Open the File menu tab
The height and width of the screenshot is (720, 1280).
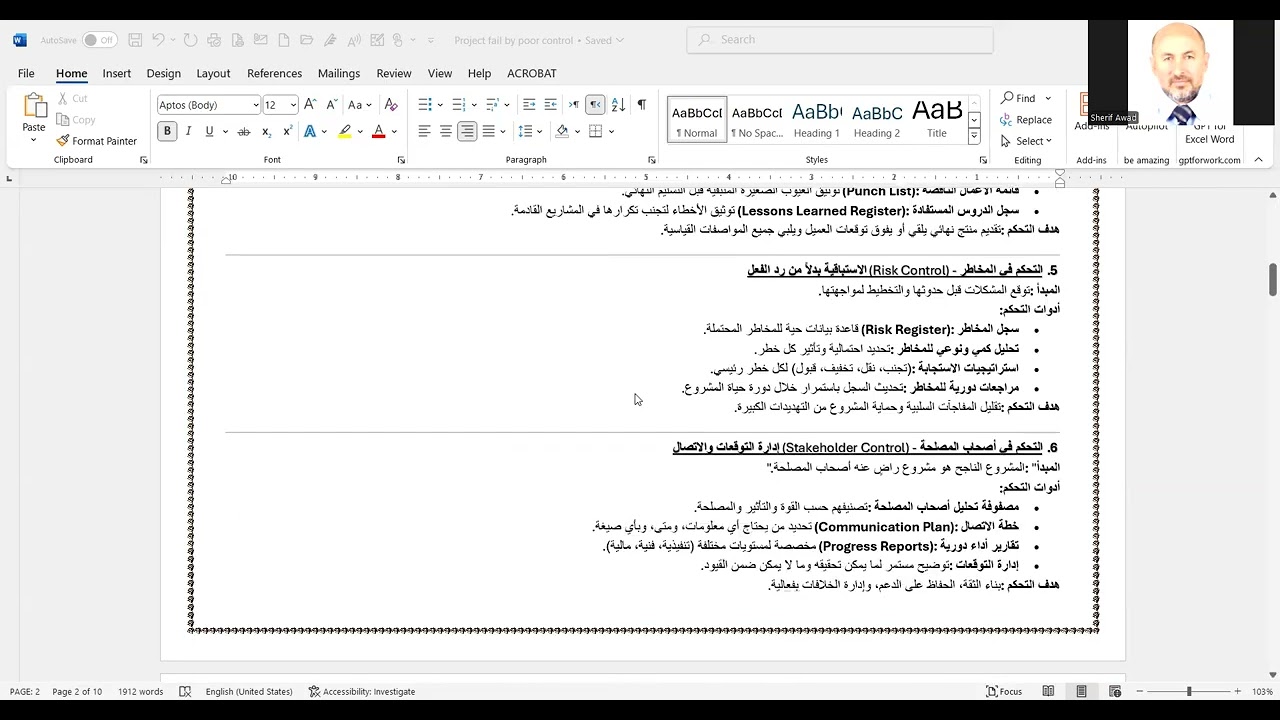point(26,73)
